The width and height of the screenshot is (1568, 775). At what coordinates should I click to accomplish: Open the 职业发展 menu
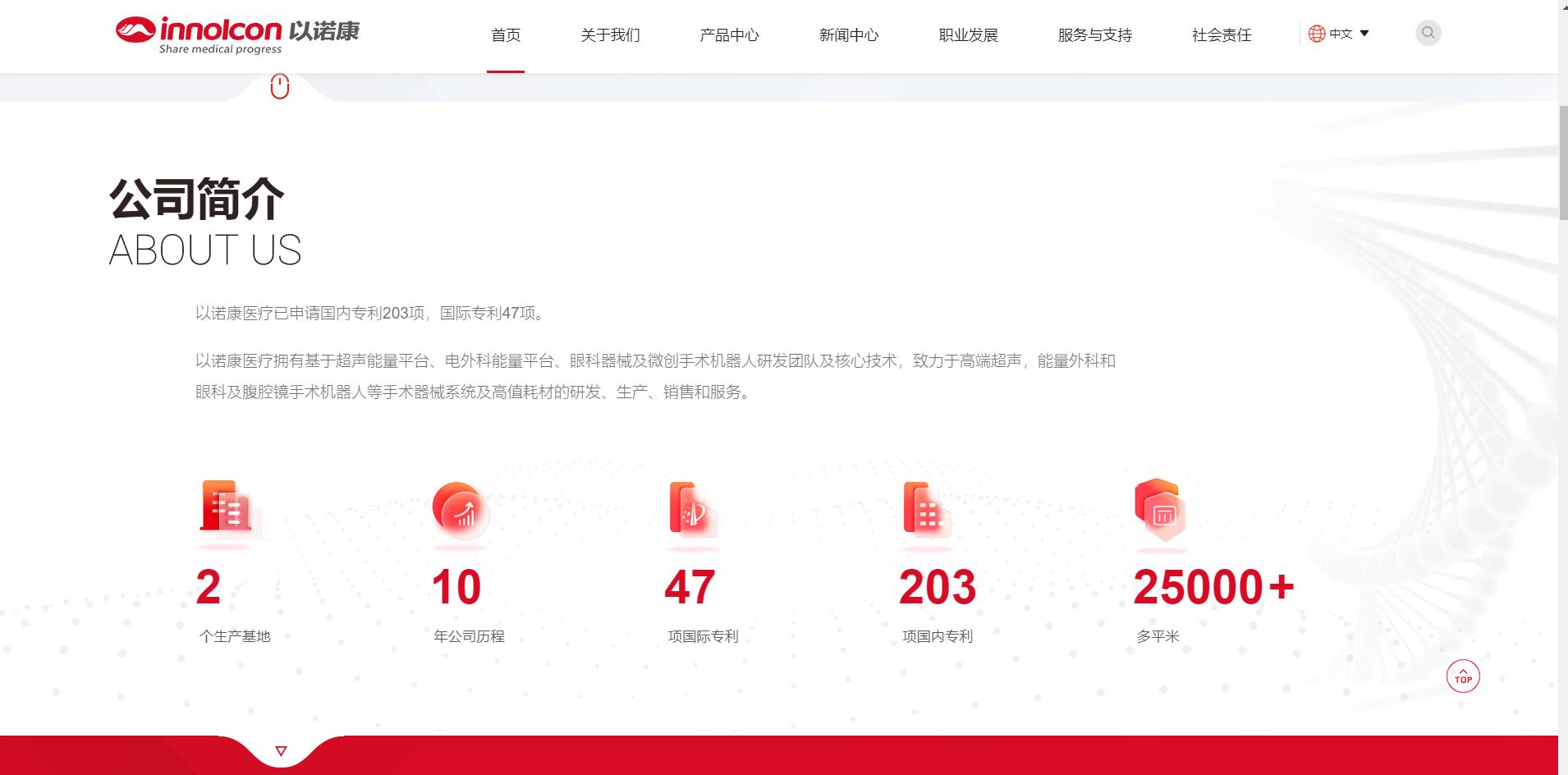pos(969,35)
